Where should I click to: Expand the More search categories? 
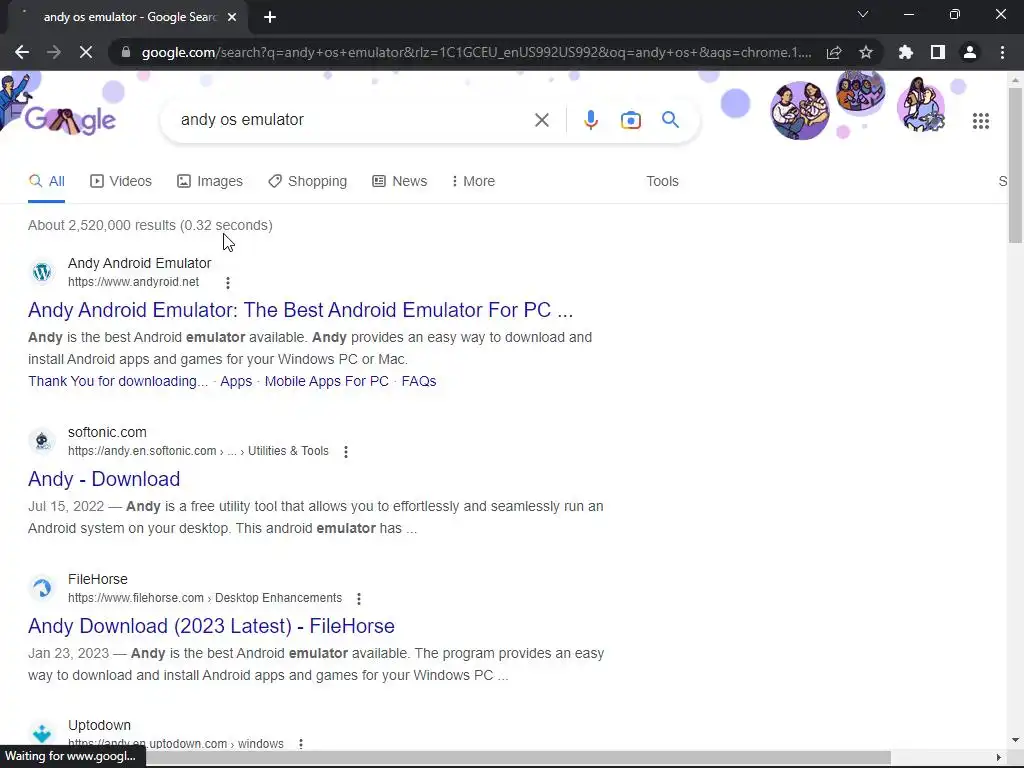point(473,181)
